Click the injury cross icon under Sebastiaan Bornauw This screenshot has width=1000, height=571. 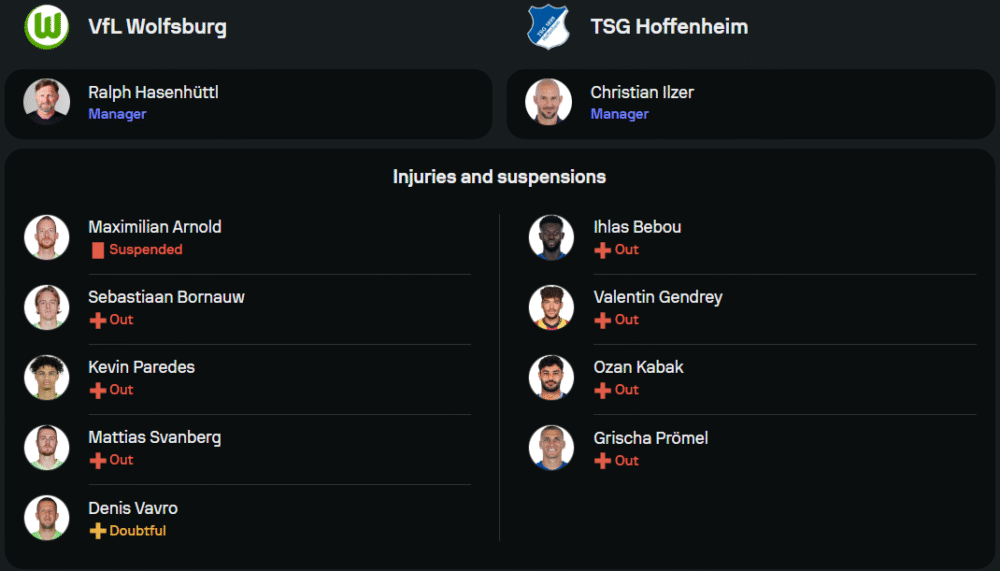point(98,320)
